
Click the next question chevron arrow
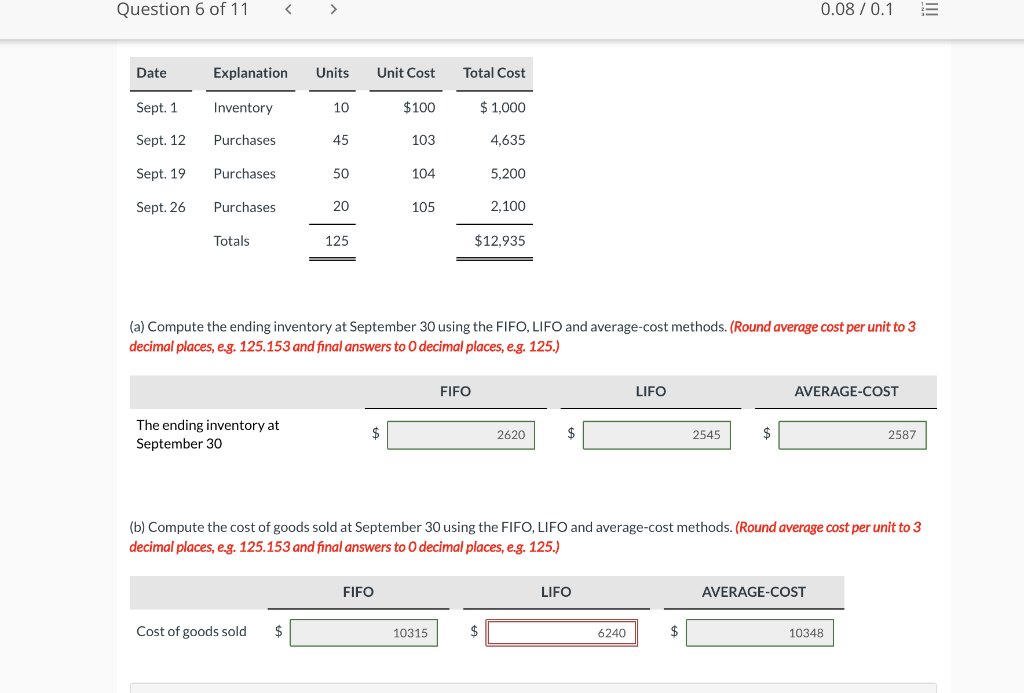332,9
